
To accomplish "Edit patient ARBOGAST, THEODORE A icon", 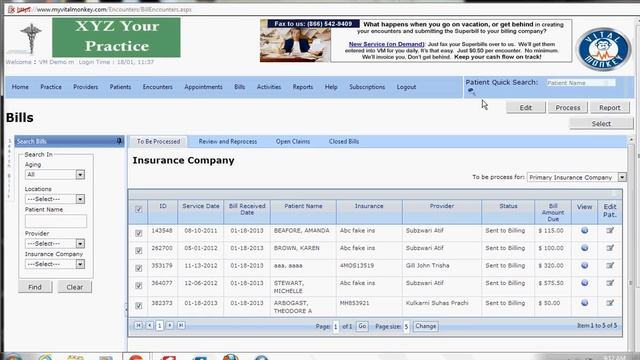I will [x=610, y=303].
